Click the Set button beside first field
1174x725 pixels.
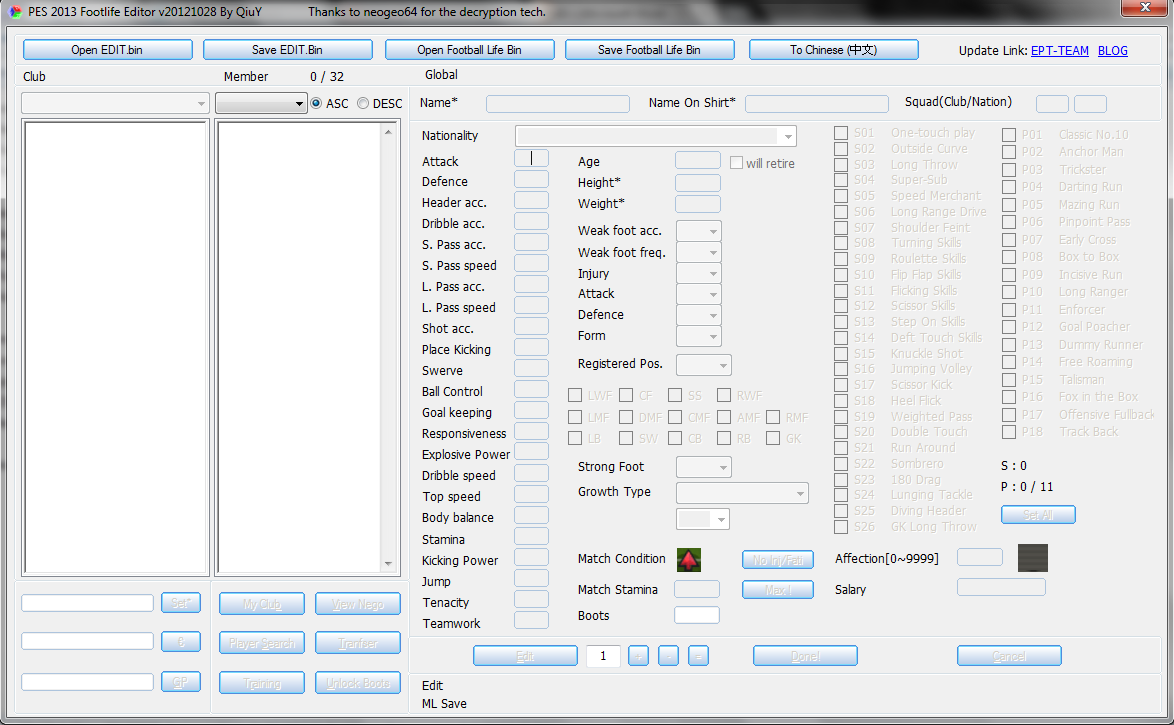tap(181, 602)
